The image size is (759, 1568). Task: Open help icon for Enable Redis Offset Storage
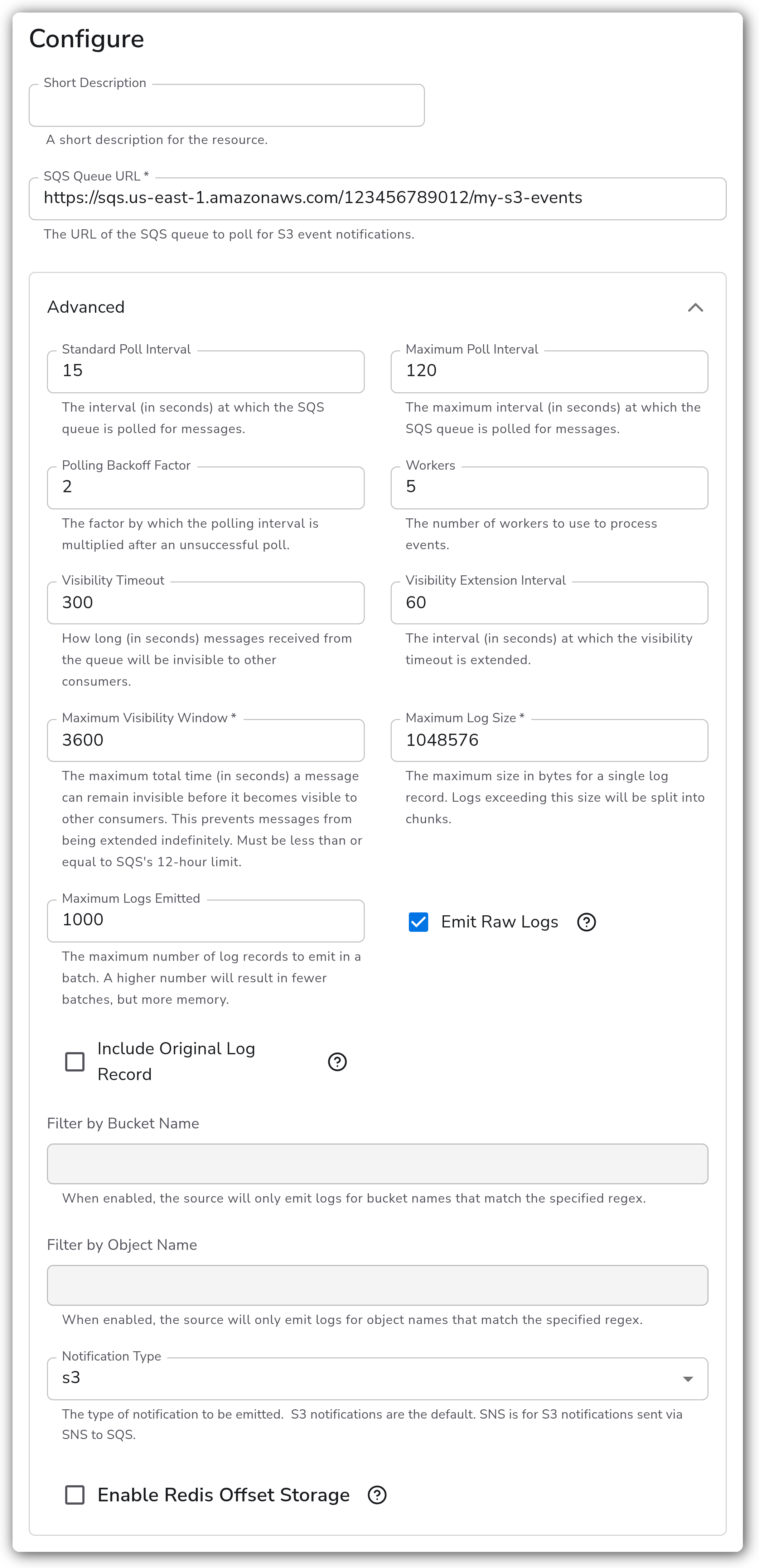click(x=377, y=1495)
